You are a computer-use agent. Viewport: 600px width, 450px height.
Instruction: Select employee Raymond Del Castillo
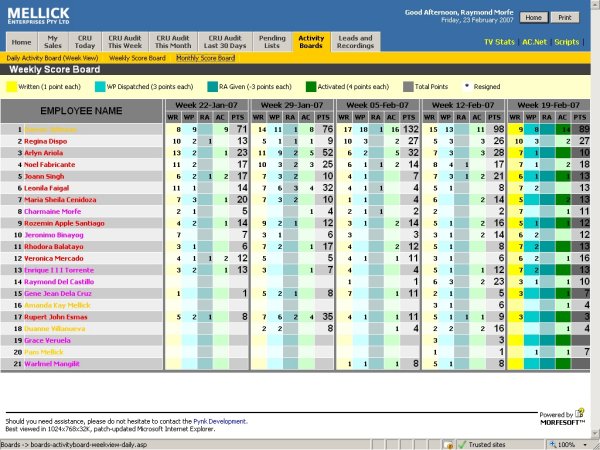pos(59,282)
